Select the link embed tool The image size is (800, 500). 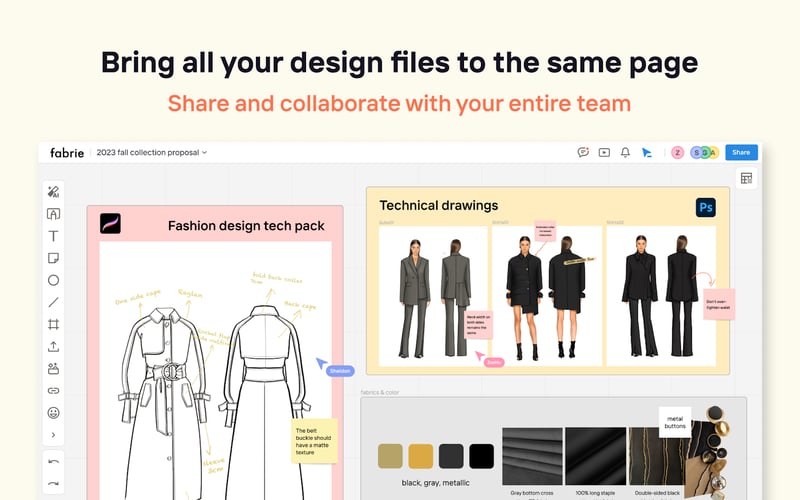click(53, 391)
